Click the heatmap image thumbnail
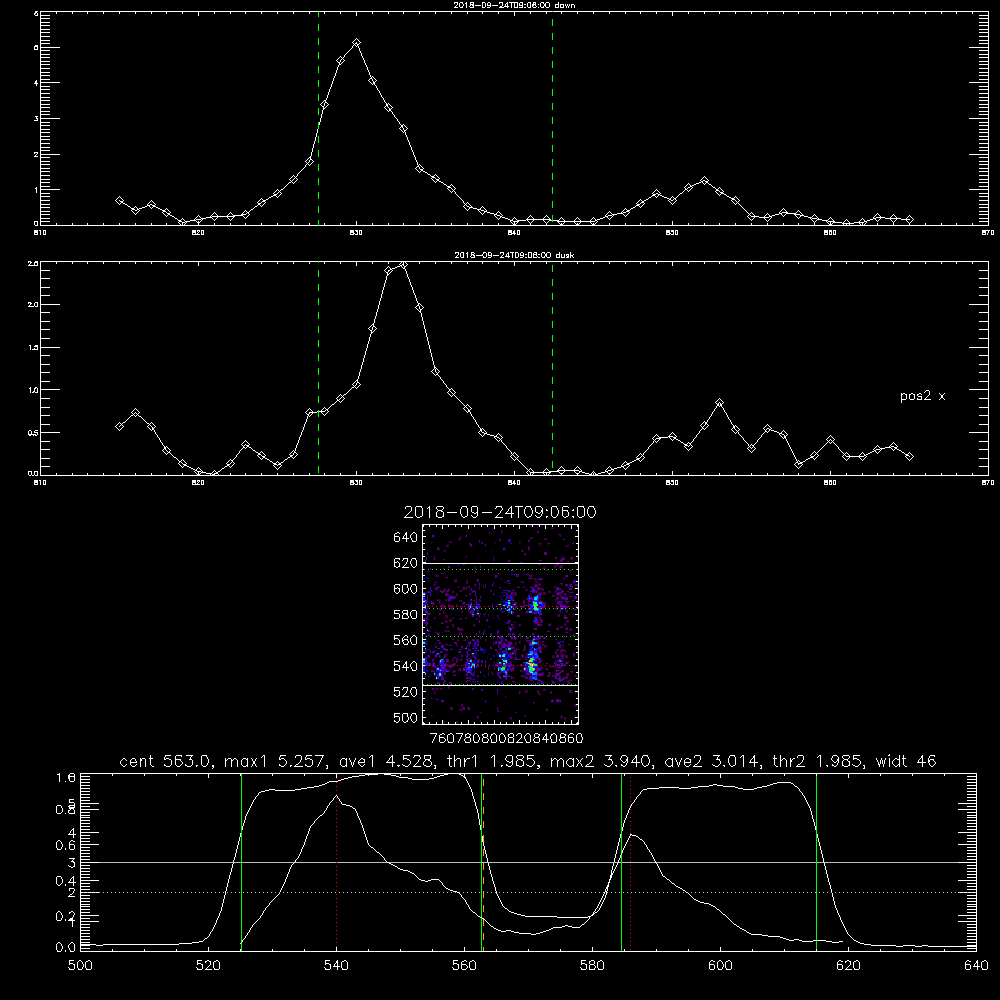1000x1000 pixels. pos(500,624)
